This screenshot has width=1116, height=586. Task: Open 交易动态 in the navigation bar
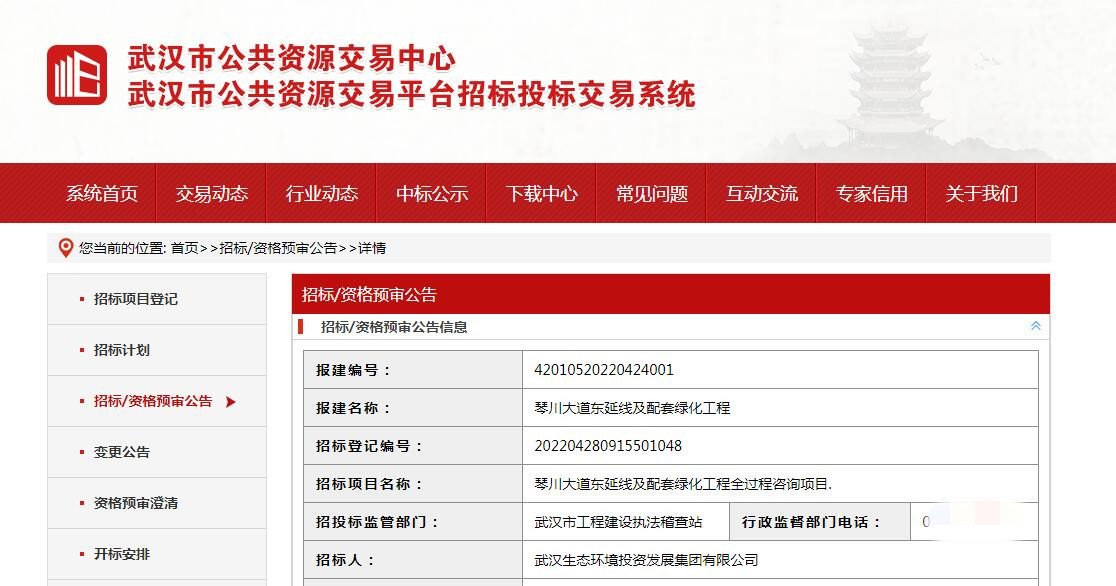click(211, 194)
